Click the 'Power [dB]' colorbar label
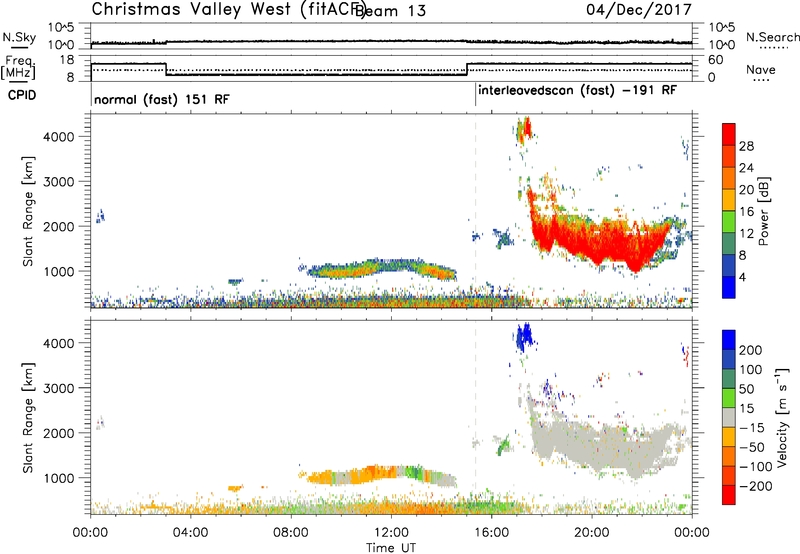 pos(763,211)
